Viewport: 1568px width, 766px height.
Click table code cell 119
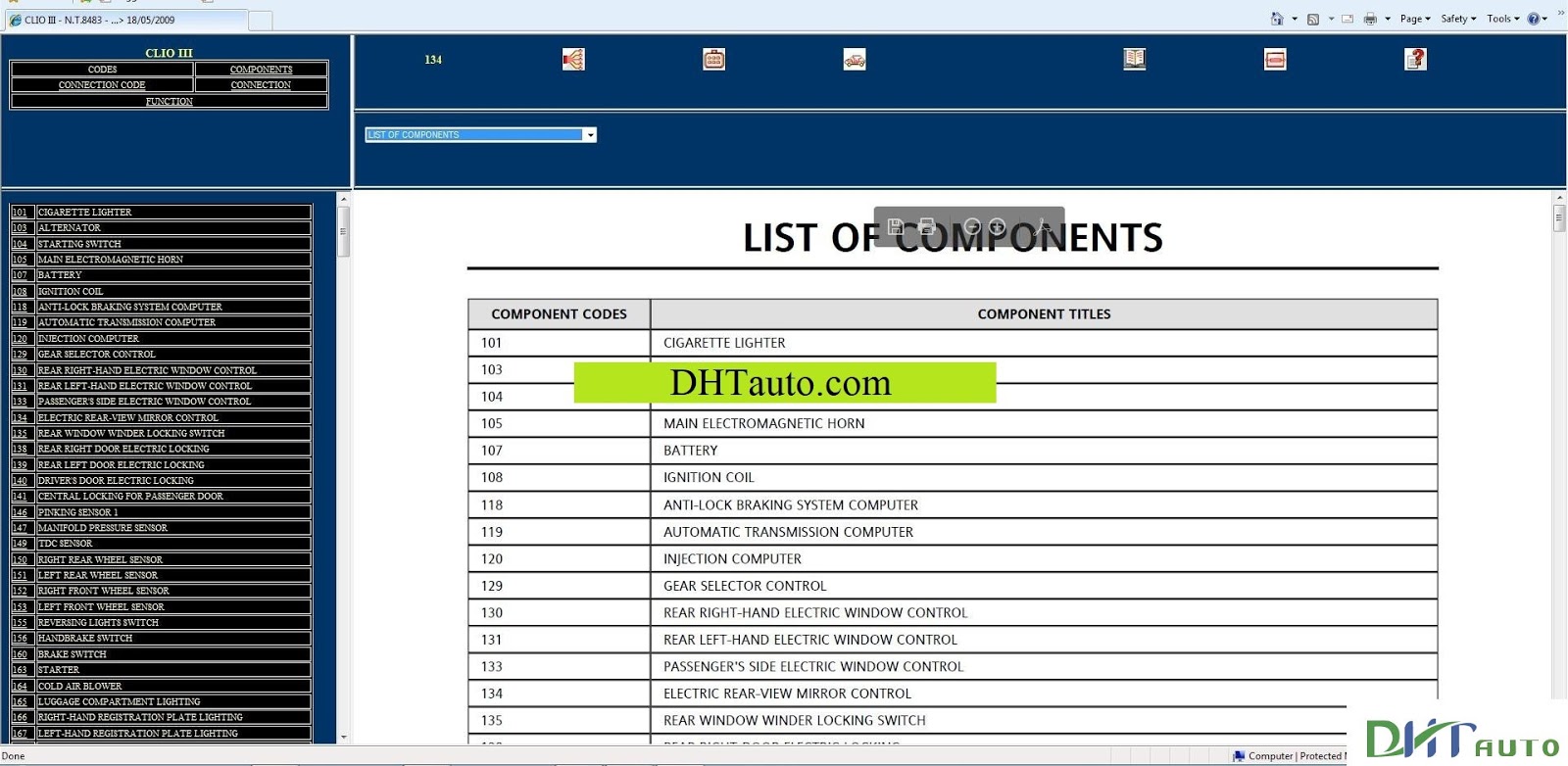[x=560, y=532]
